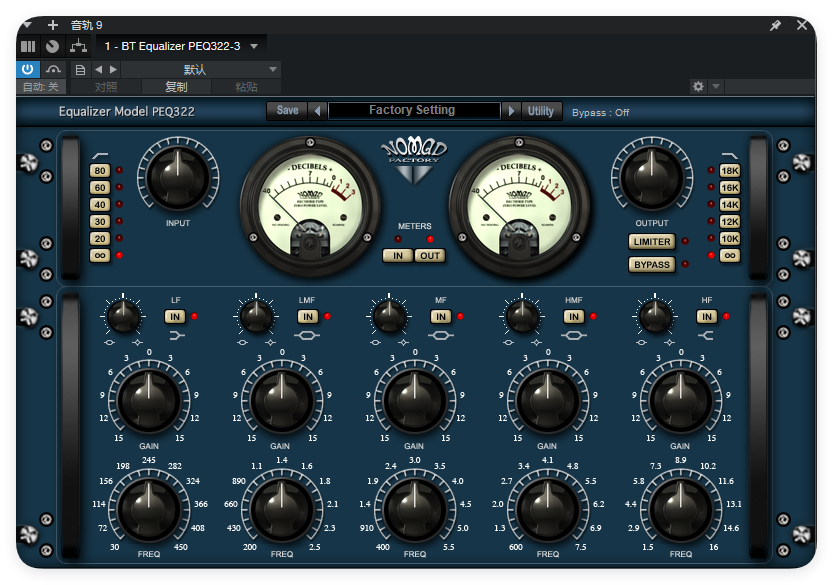
Task: Enable the BYPASS button
Action: point(652,265)
